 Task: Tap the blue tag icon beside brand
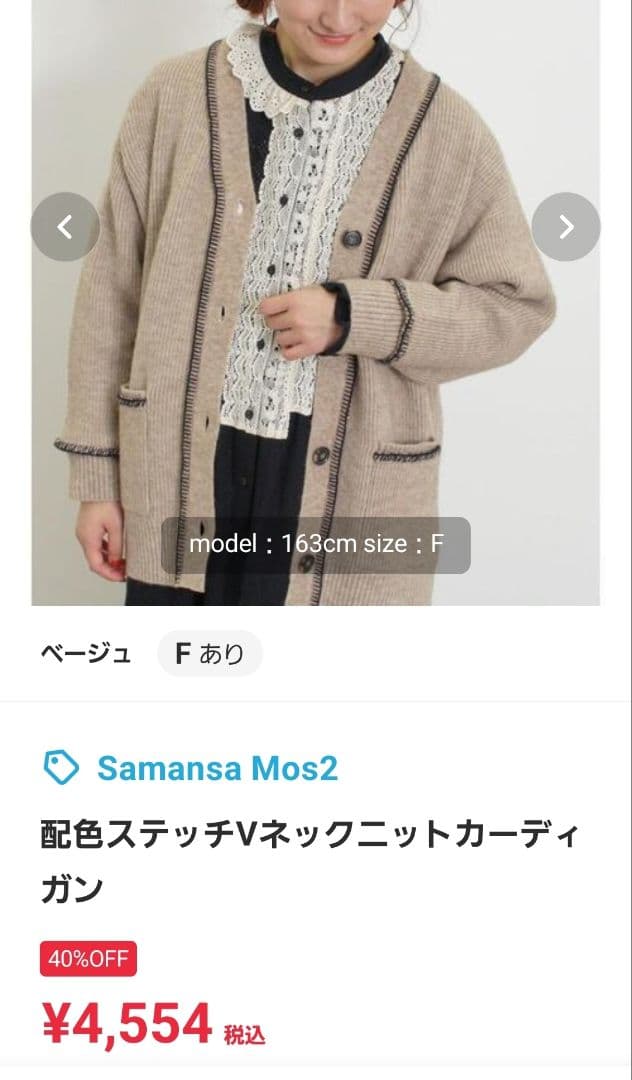(61, 767)
